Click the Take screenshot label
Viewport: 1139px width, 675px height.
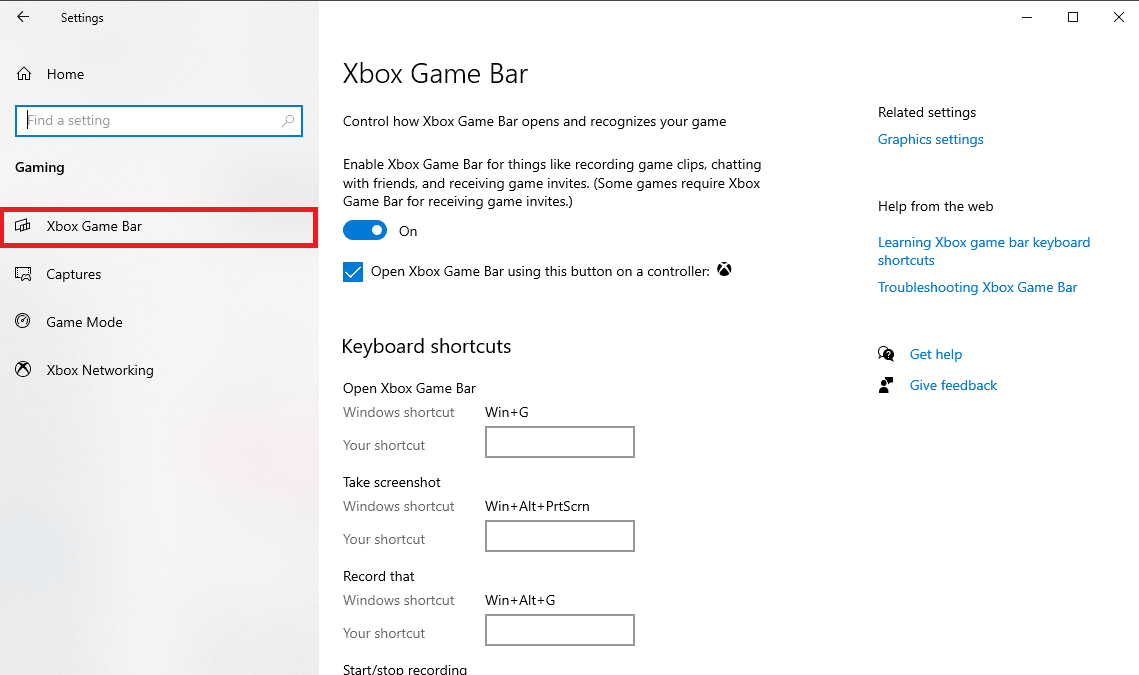tap(392, 482)
